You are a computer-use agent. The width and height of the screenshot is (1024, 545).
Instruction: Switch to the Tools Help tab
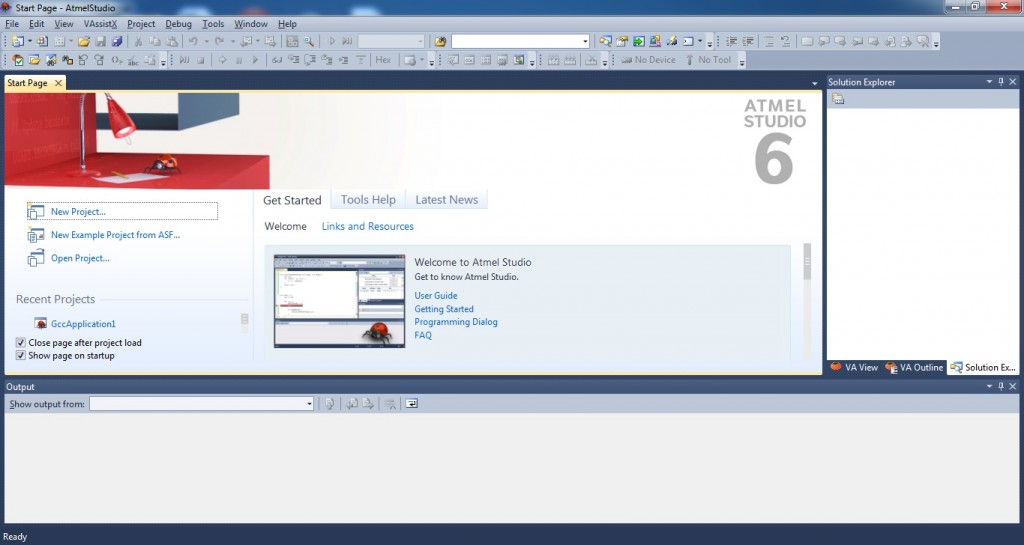click(x=368, y=200)
